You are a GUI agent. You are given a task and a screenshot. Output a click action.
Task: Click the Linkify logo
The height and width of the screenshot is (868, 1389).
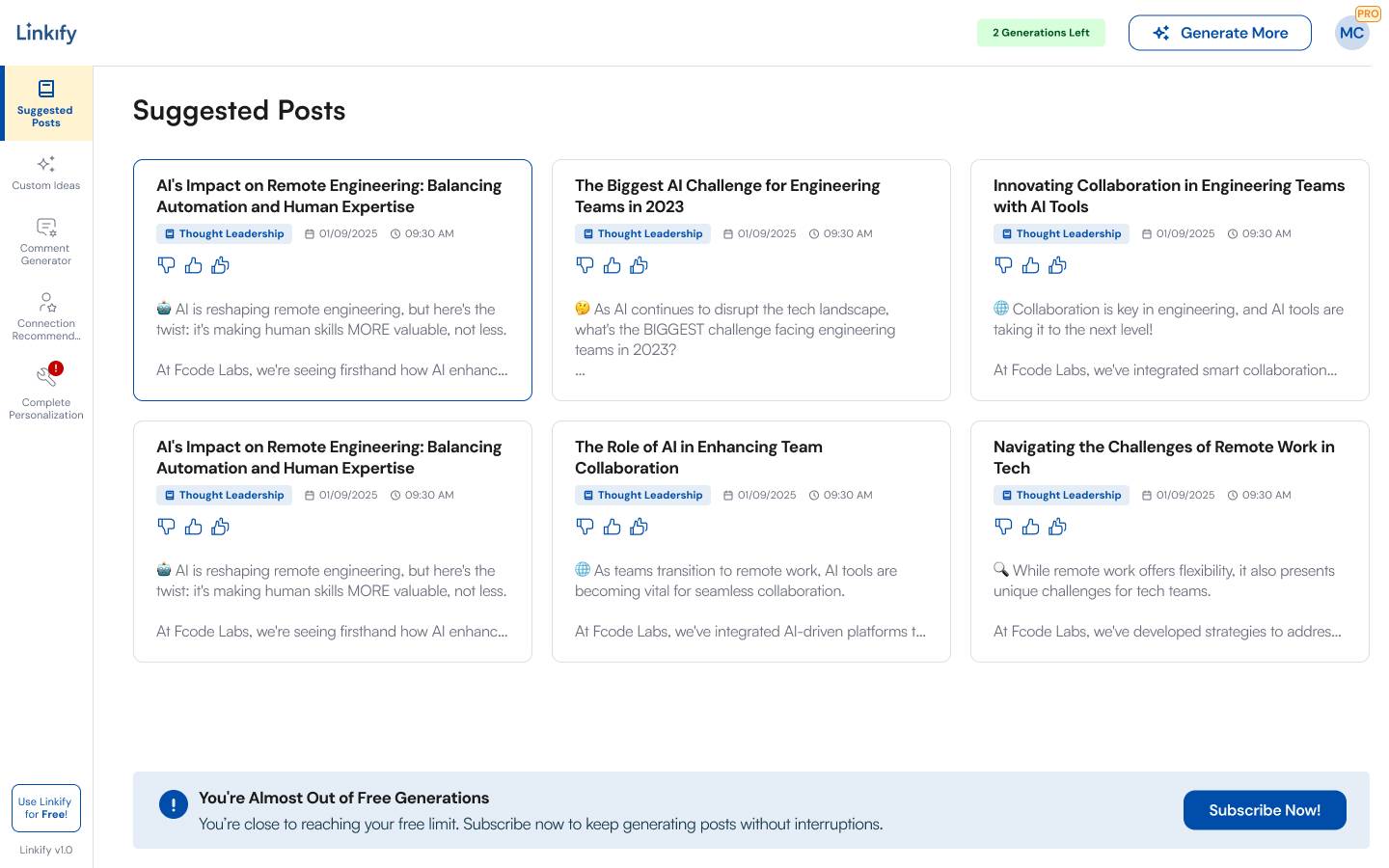click(x=46, y=33)
